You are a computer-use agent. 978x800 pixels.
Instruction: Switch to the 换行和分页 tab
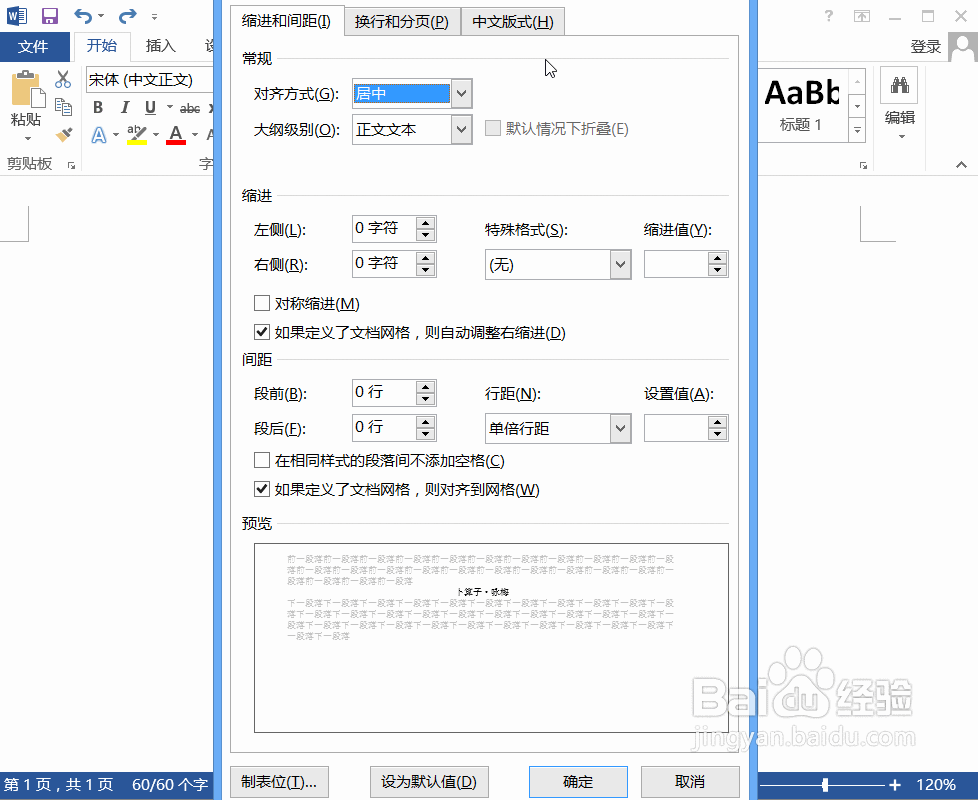point(401,21)
